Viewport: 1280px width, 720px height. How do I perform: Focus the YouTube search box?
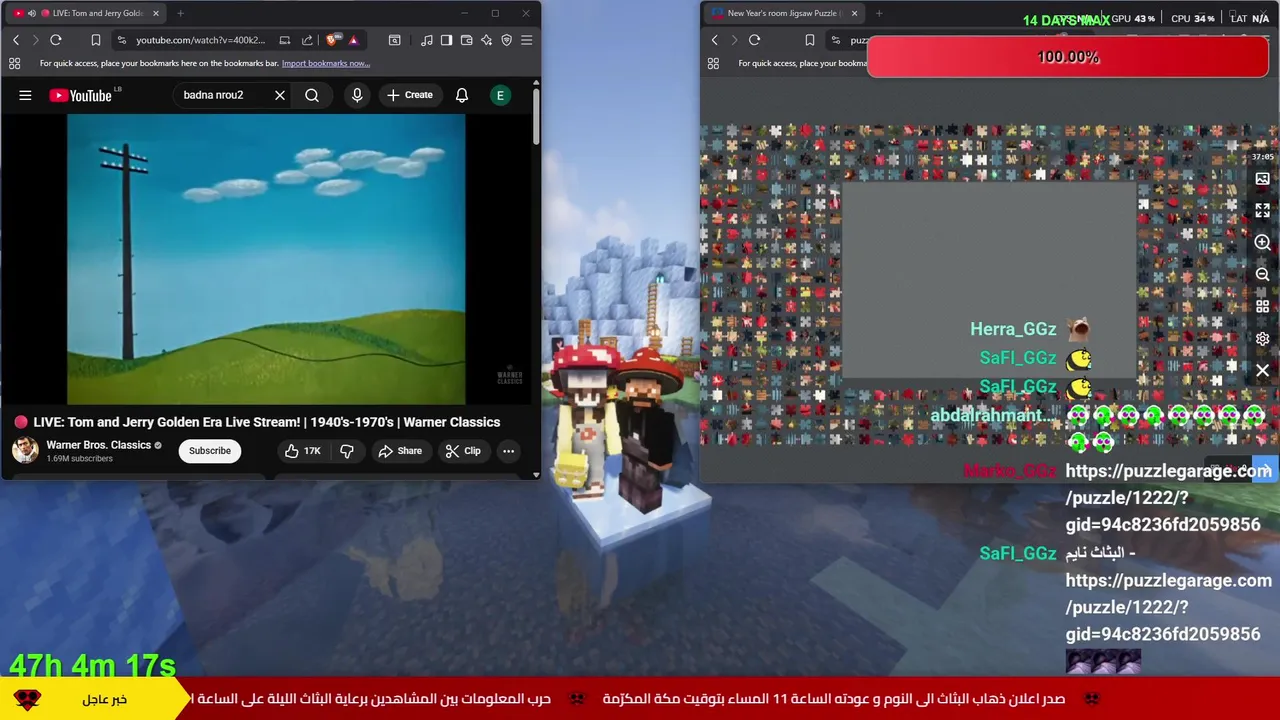pyautogui.click(x=224, y=95)
